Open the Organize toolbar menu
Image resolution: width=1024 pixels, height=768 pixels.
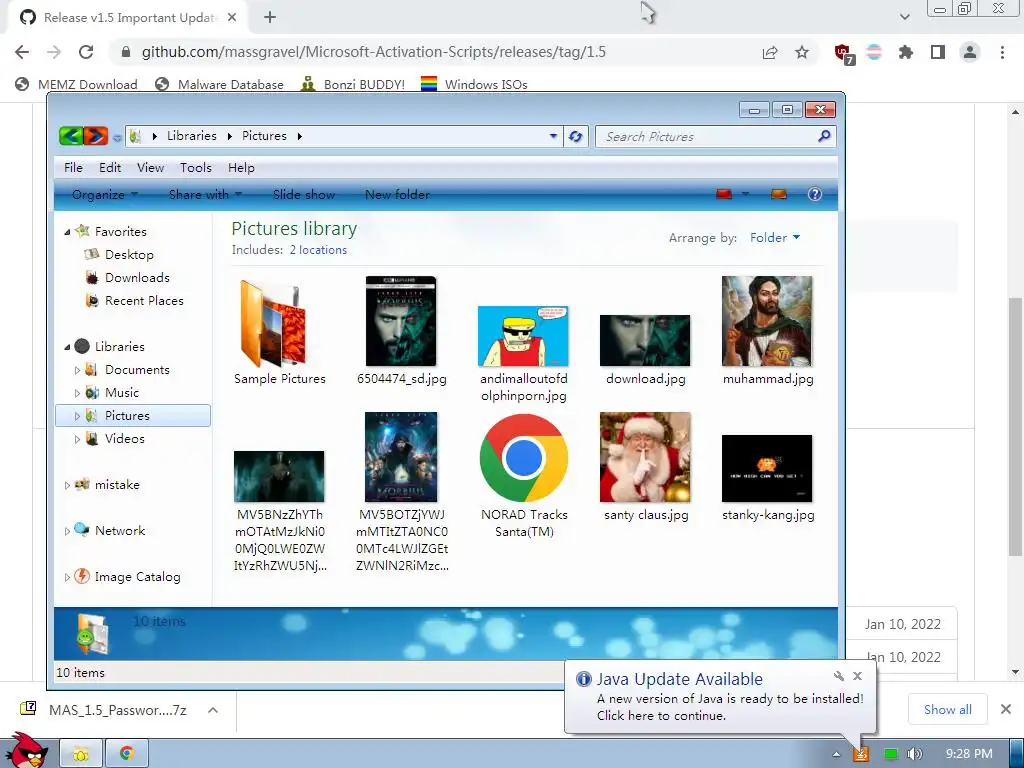coord(104,195)
